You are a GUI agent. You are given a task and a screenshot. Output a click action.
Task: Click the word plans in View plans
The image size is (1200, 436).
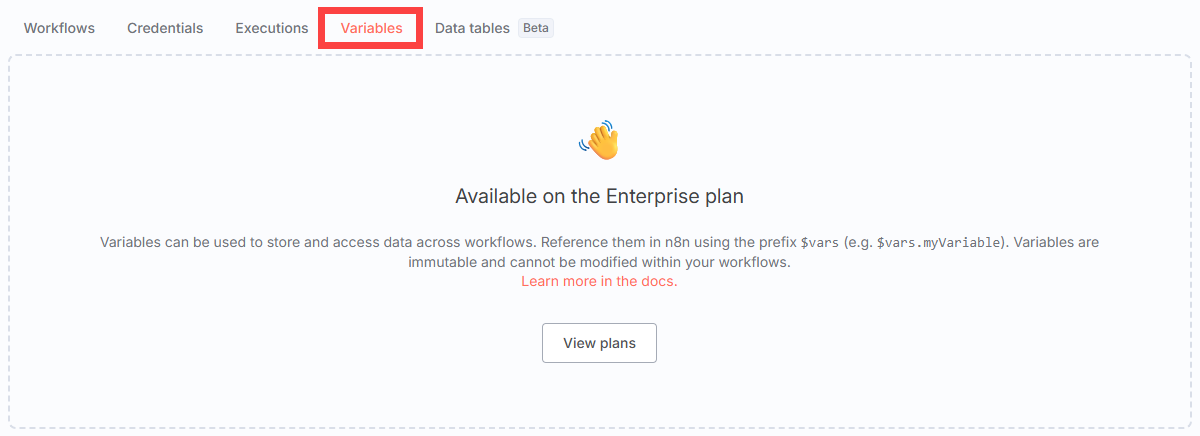[x=618, y=343]
